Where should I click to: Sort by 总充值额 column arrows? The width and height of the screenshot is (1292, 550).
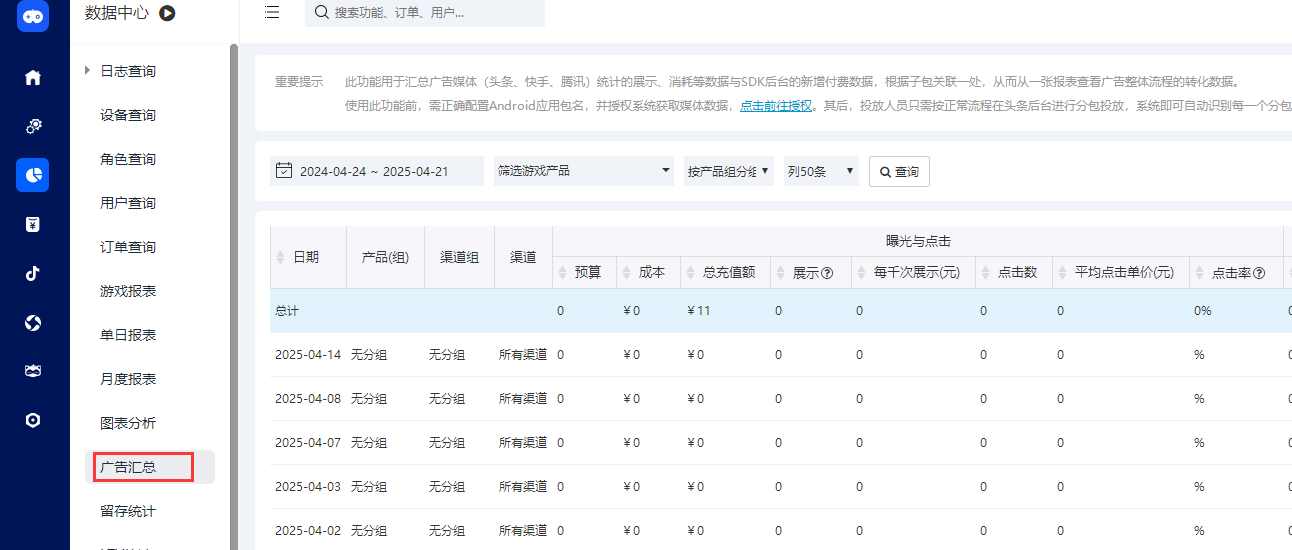691,272
